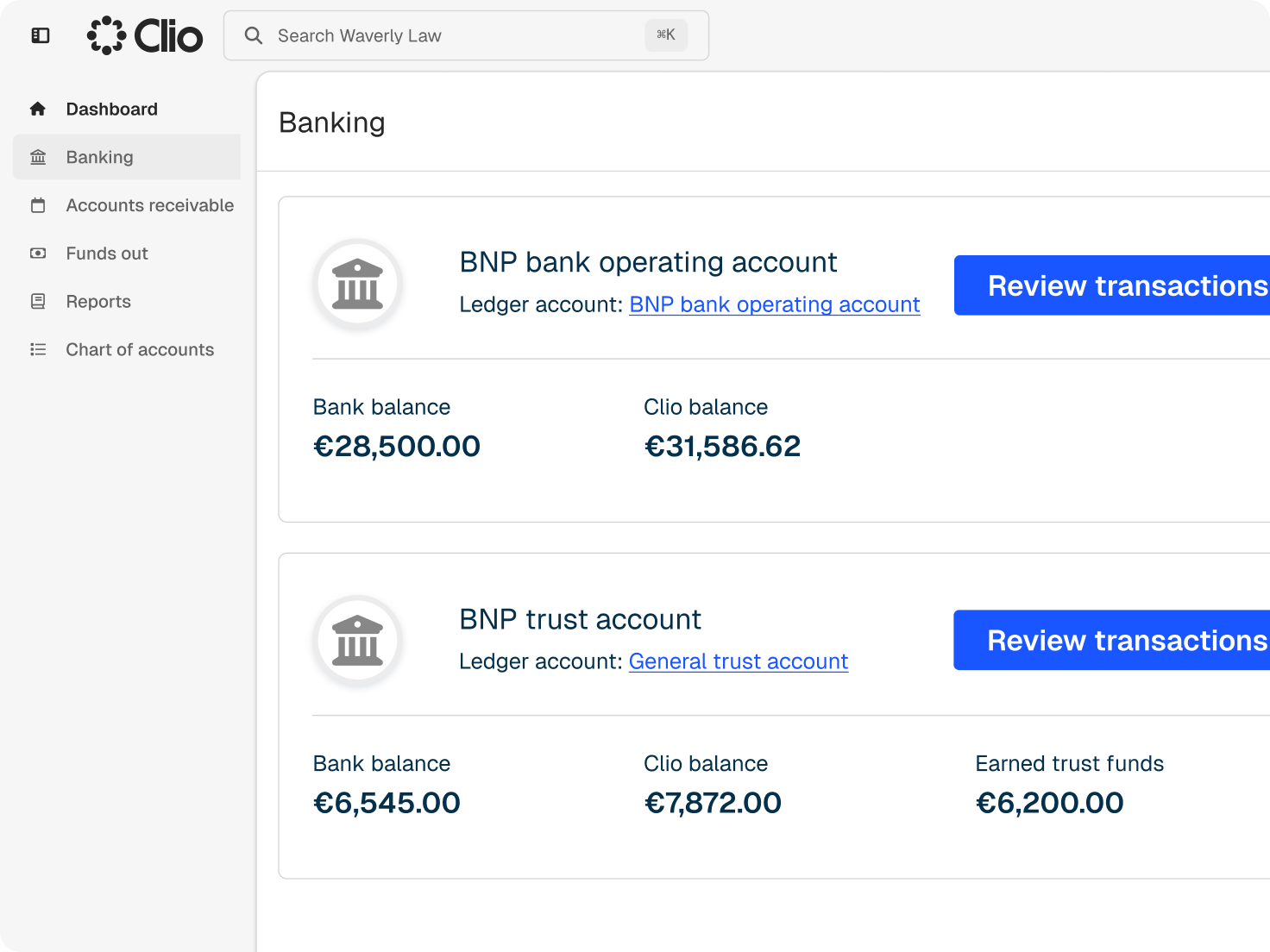Click the BNP bank operating account bank icon

point(357,284)
